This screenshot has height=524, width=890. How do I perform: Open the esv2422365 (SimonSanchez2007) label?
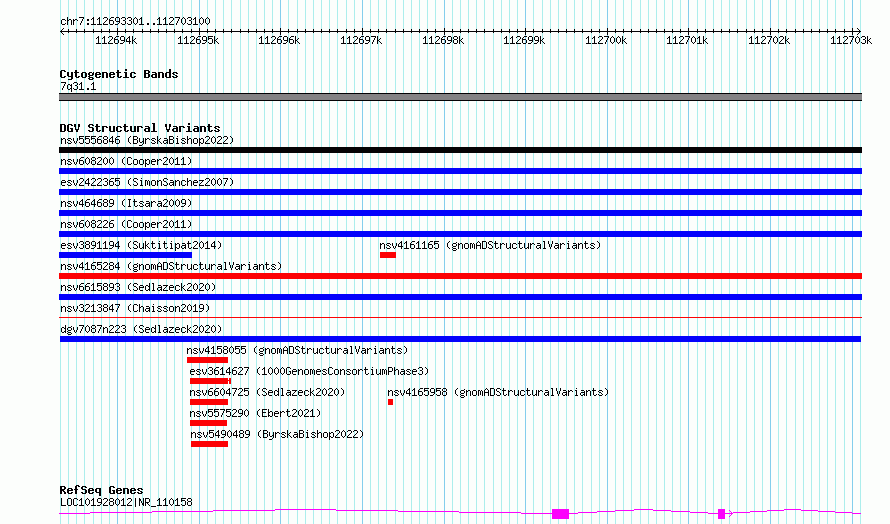click(147, 182)
